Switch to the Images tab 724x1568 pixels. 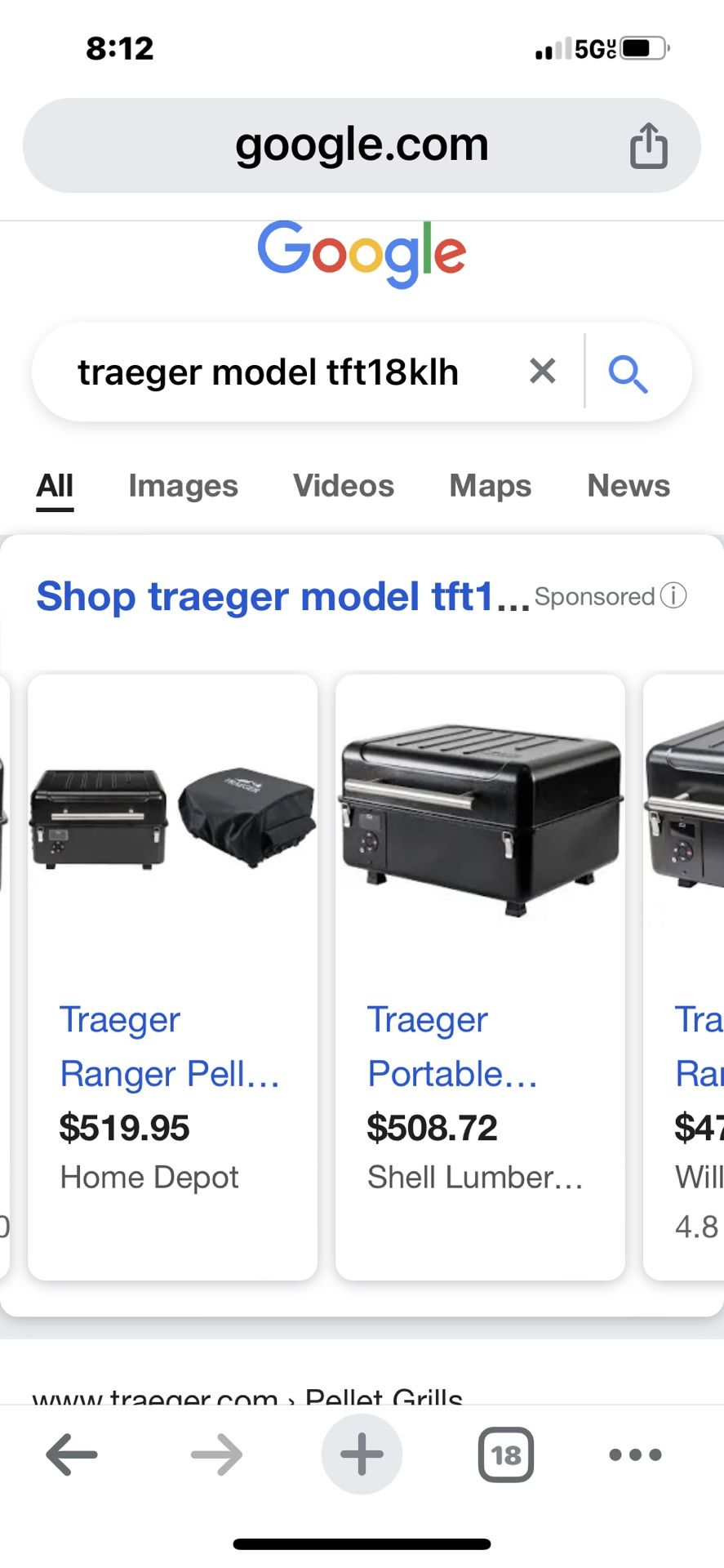[183, 486]
